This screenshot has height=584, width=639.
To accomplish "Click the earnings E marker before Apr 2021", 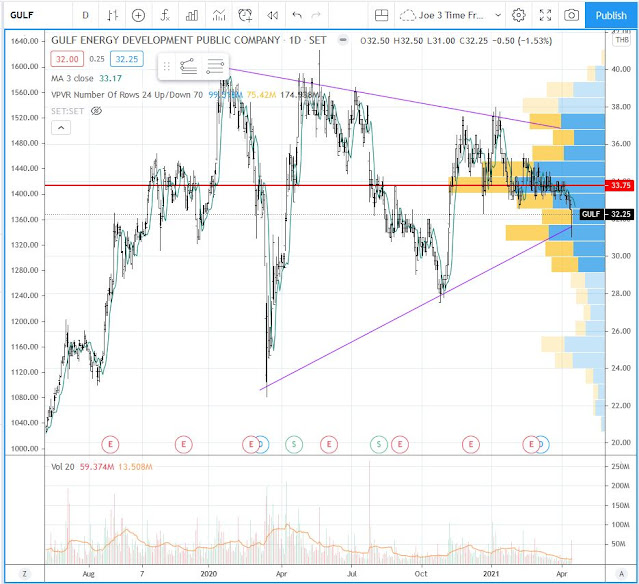I will (531, 444).
